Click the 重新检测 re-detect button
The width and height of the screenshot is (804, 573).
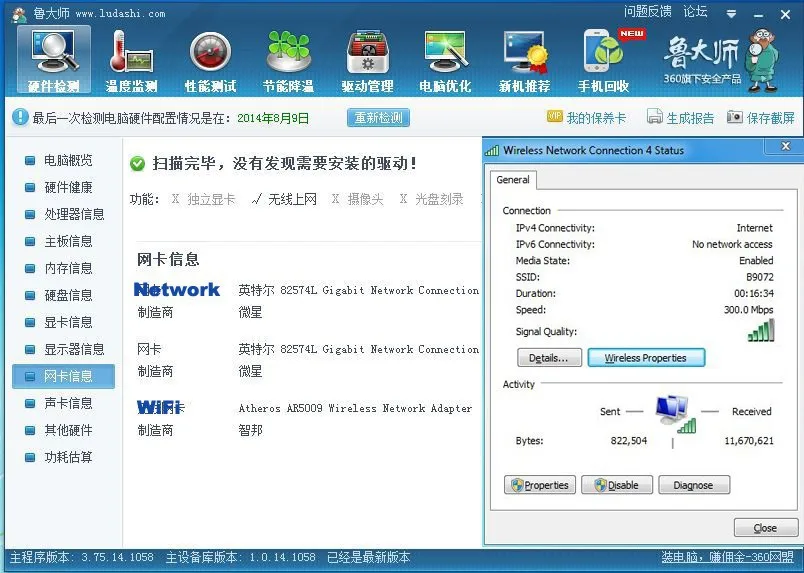pyautogui.click(x=378, y=117)
